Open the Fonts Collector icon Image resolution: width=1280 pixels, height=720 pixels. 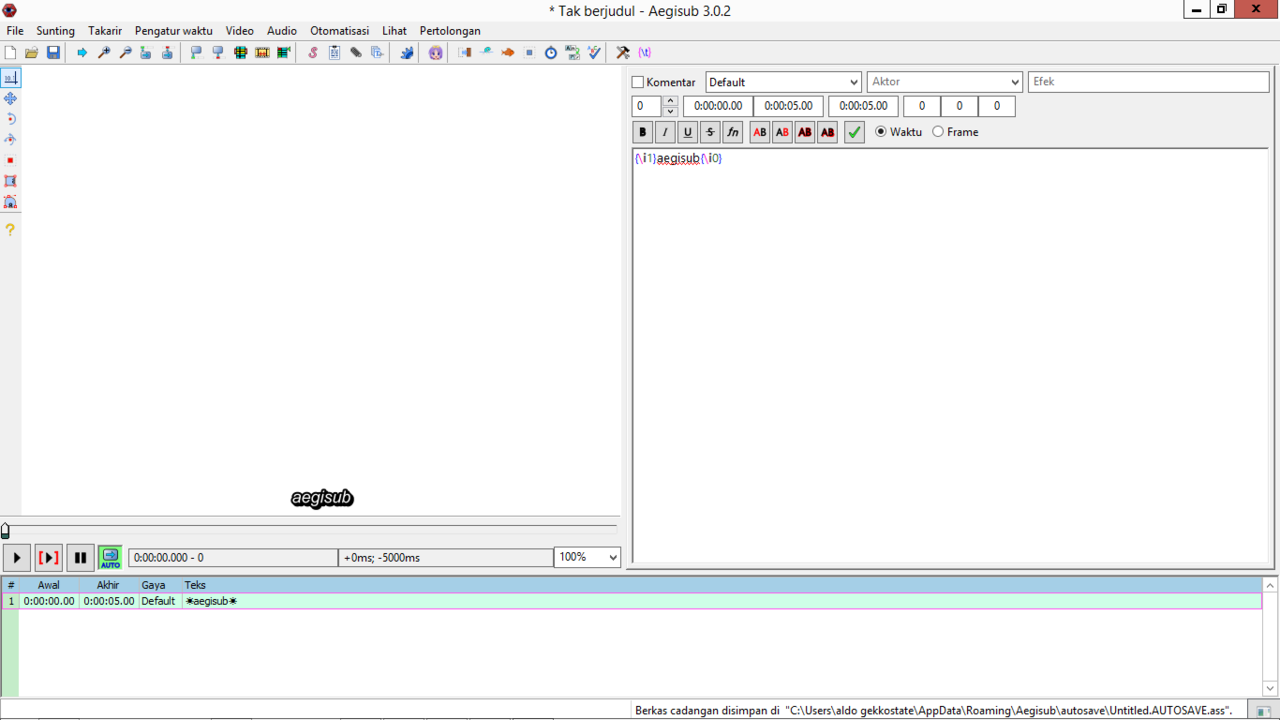[378, 52]
